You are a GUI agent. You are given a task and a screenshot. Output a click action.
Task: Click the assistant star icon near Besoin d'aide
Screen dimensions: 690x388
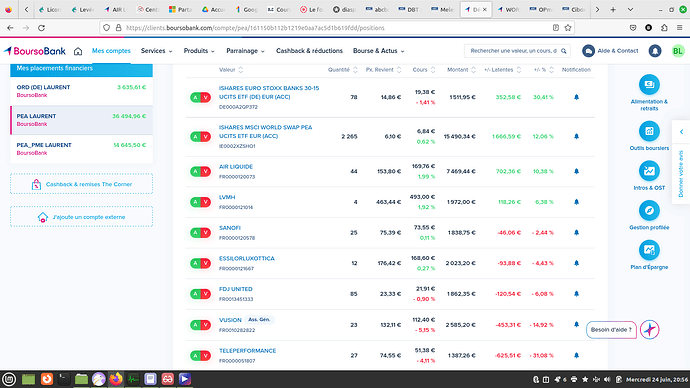(650, 329)
